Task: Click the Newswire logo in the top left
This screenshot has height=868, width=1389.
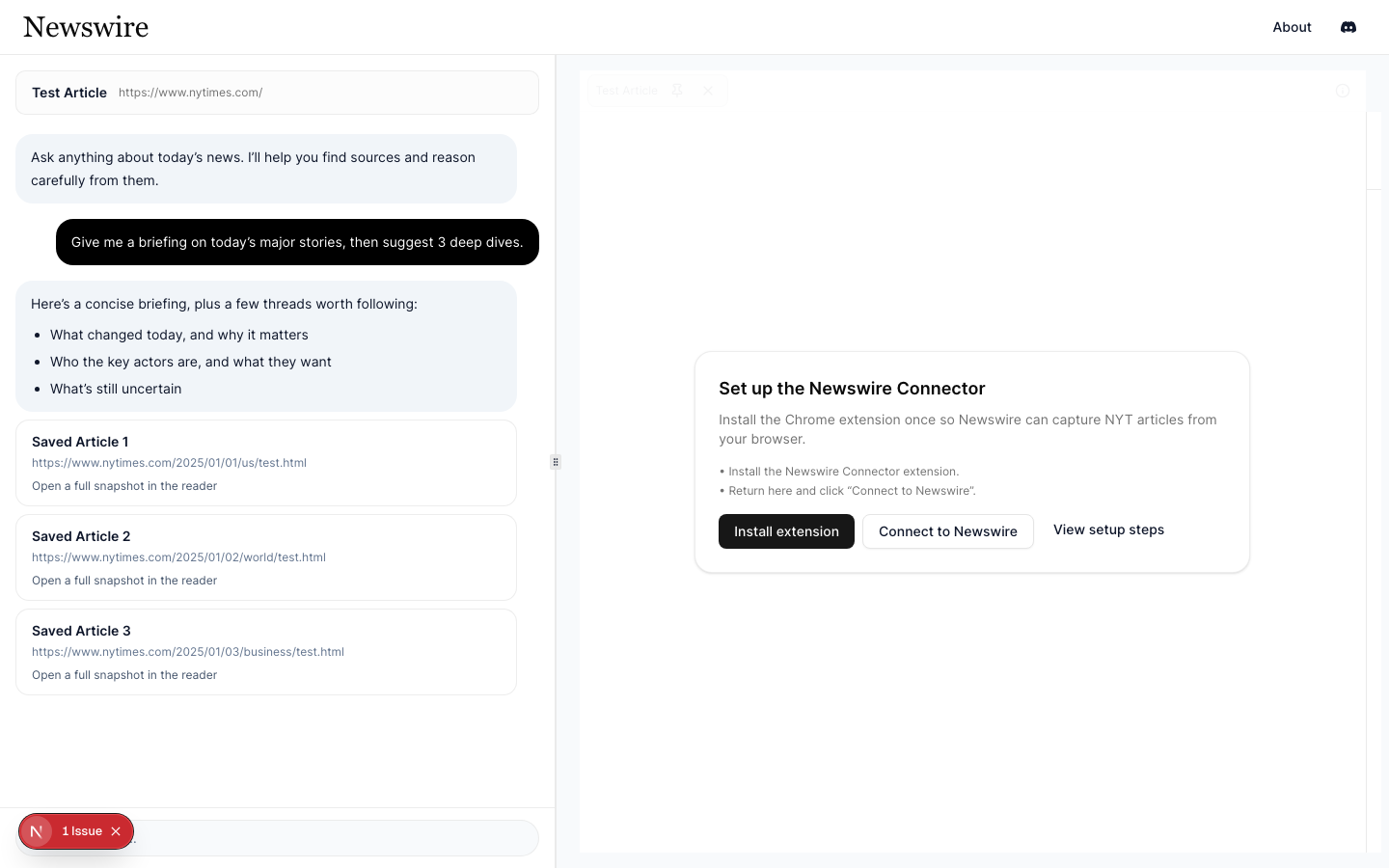Action: tap(86, 27)
